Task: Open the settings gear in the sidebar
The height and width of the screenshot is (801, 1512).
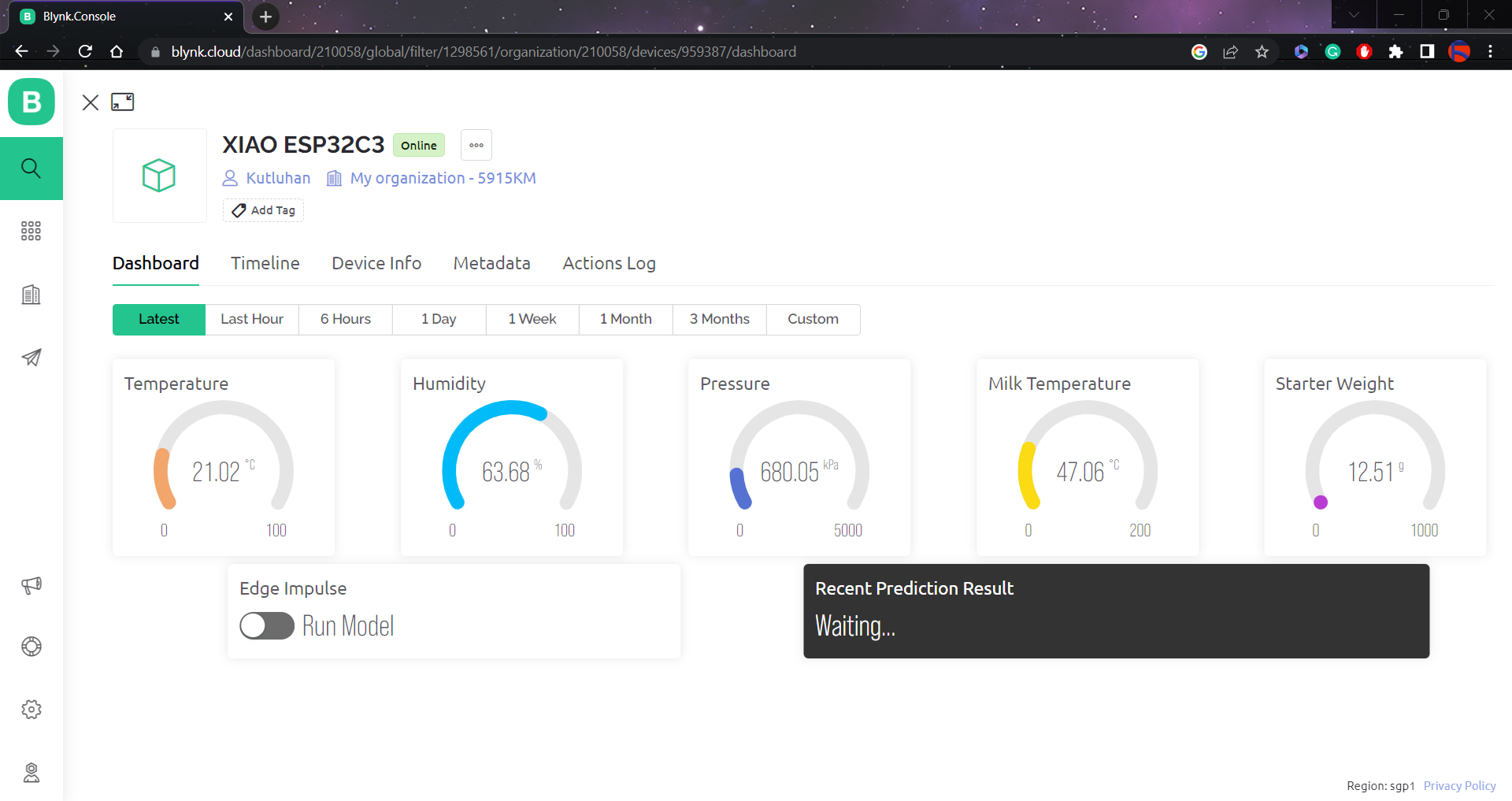Action: coord(31,710)
